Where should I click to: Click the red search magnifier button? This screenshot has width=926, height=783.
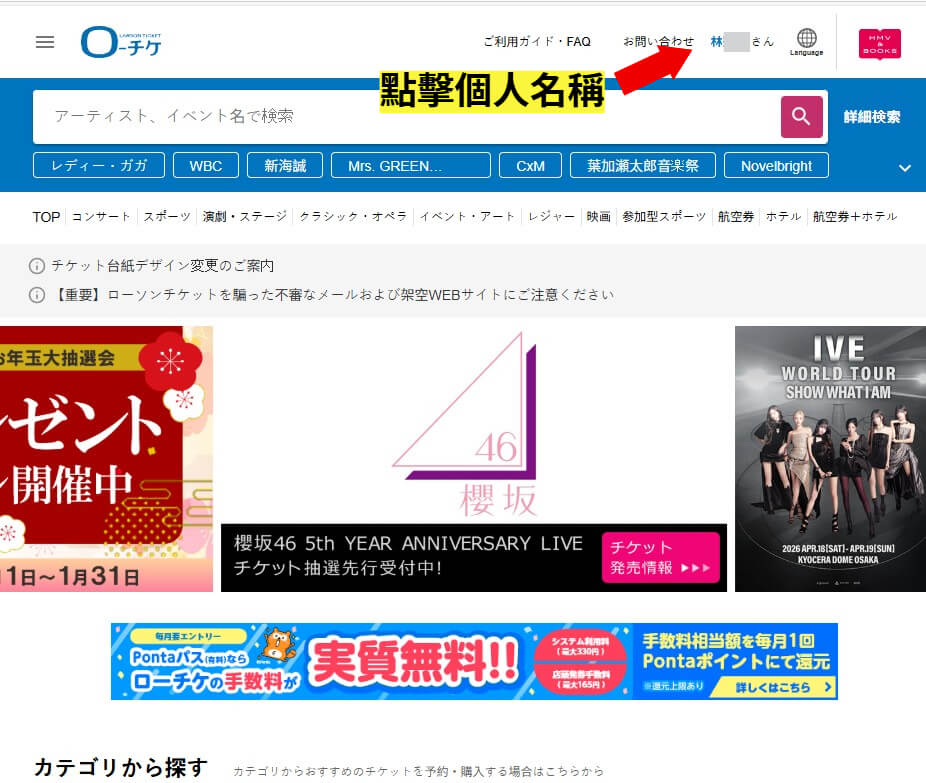coord(800,117)
